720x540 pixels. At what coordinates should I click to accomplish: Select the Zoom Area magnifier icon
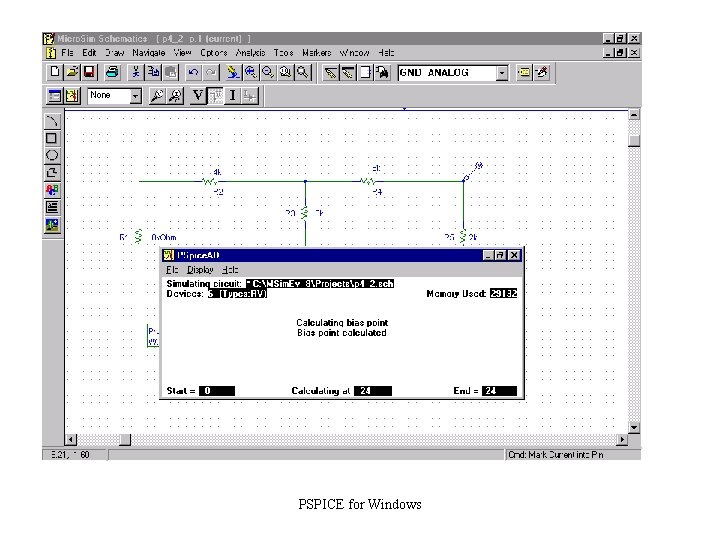286,72
